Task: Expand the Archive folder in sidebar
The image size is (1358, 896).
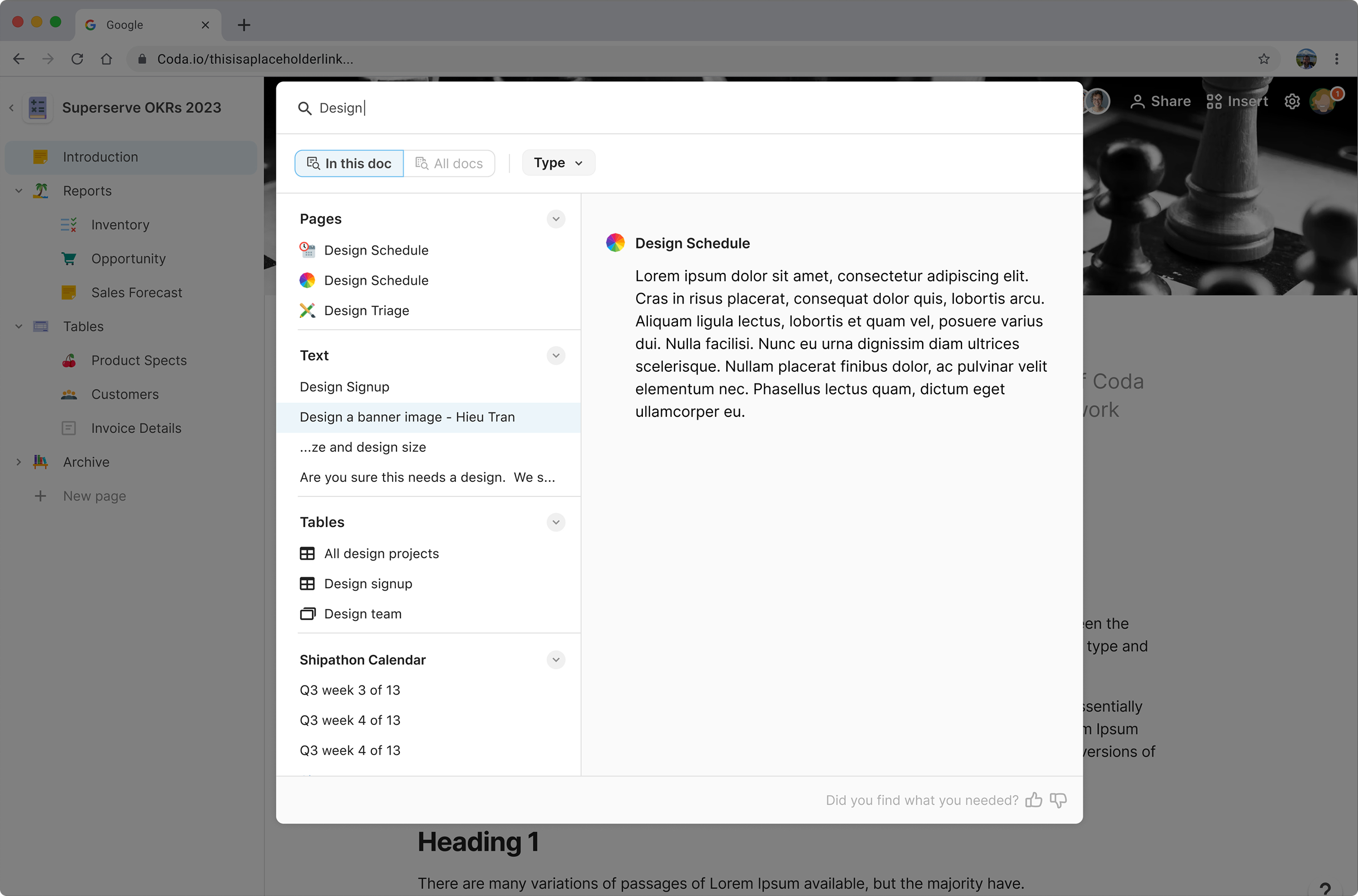Action: [18, 462]
